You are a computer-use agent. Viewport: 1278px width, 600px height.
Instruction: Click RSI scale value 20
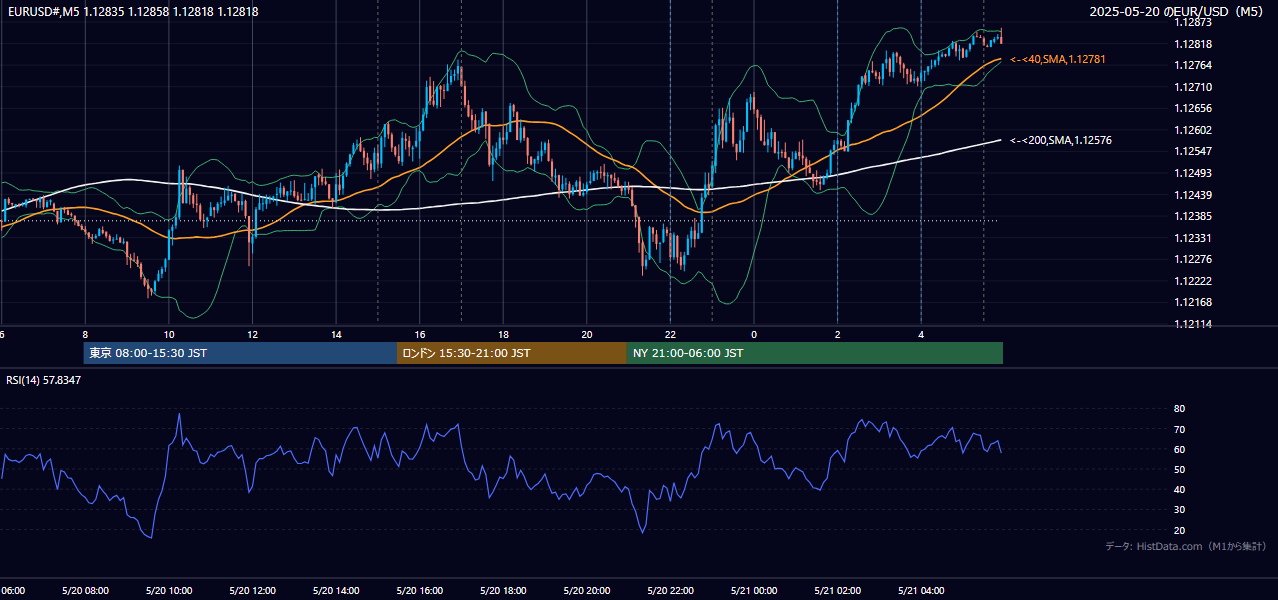click(1179, 530)
